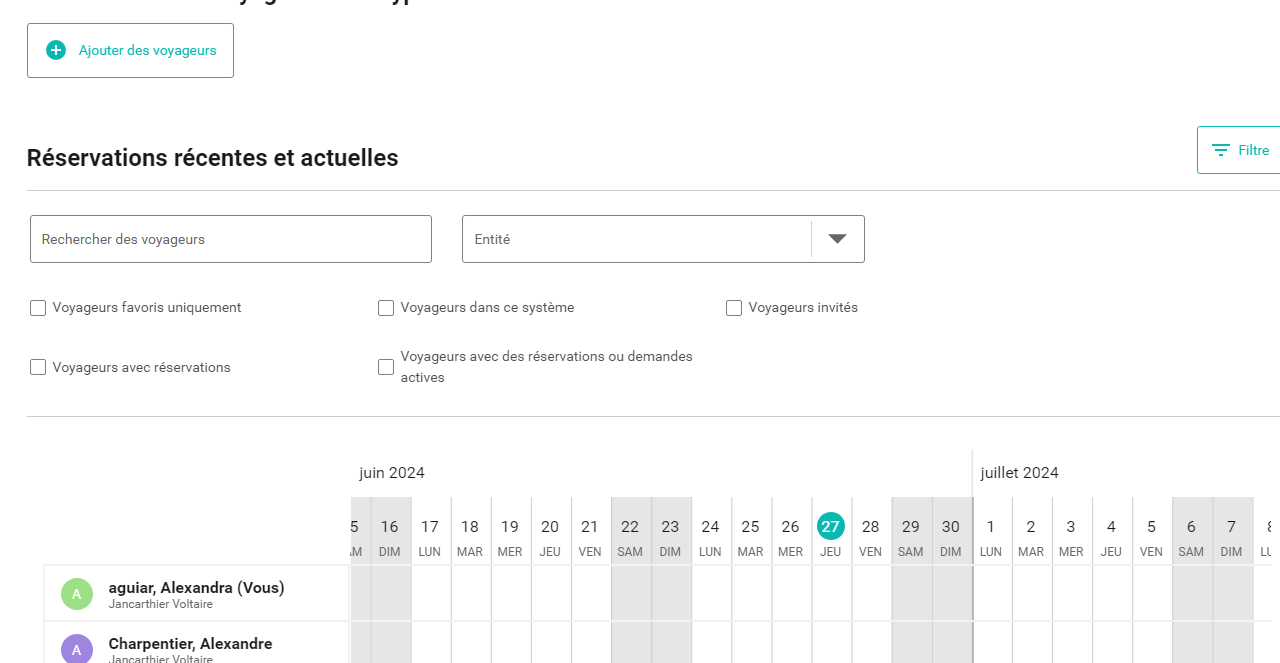This screenshot has height=663, width=1280.
Task: Check Voyageurs favoris uniquement
Action: pos(38,308)
